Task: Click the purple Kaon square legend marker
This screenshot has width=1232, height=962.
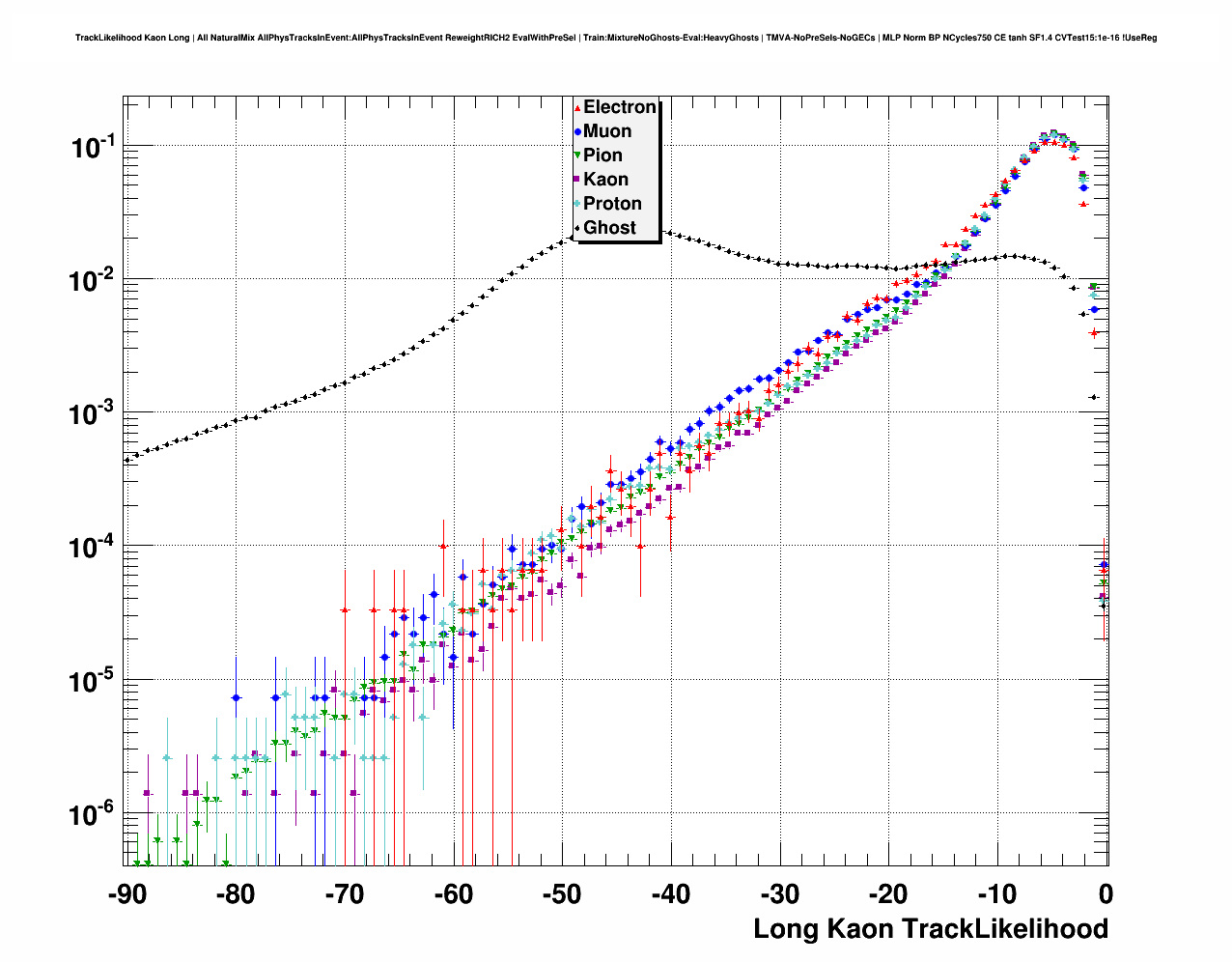Action: pyautogui.click(x=577, y=180)
